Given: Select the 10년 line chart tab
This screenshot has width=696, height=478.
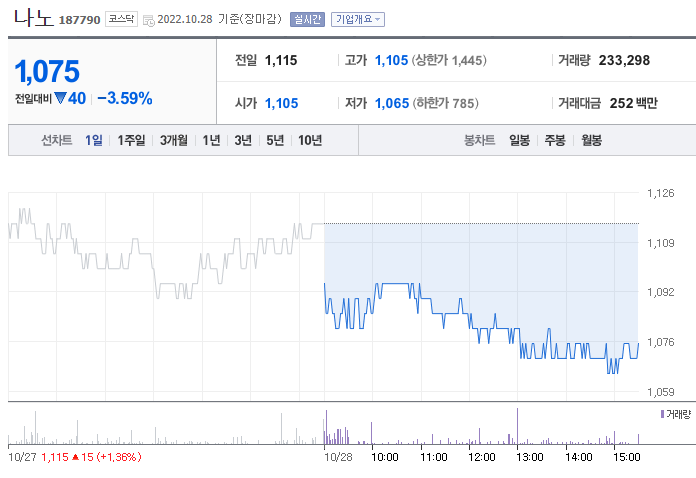Looking at the screenshot, I should (310, 140).
